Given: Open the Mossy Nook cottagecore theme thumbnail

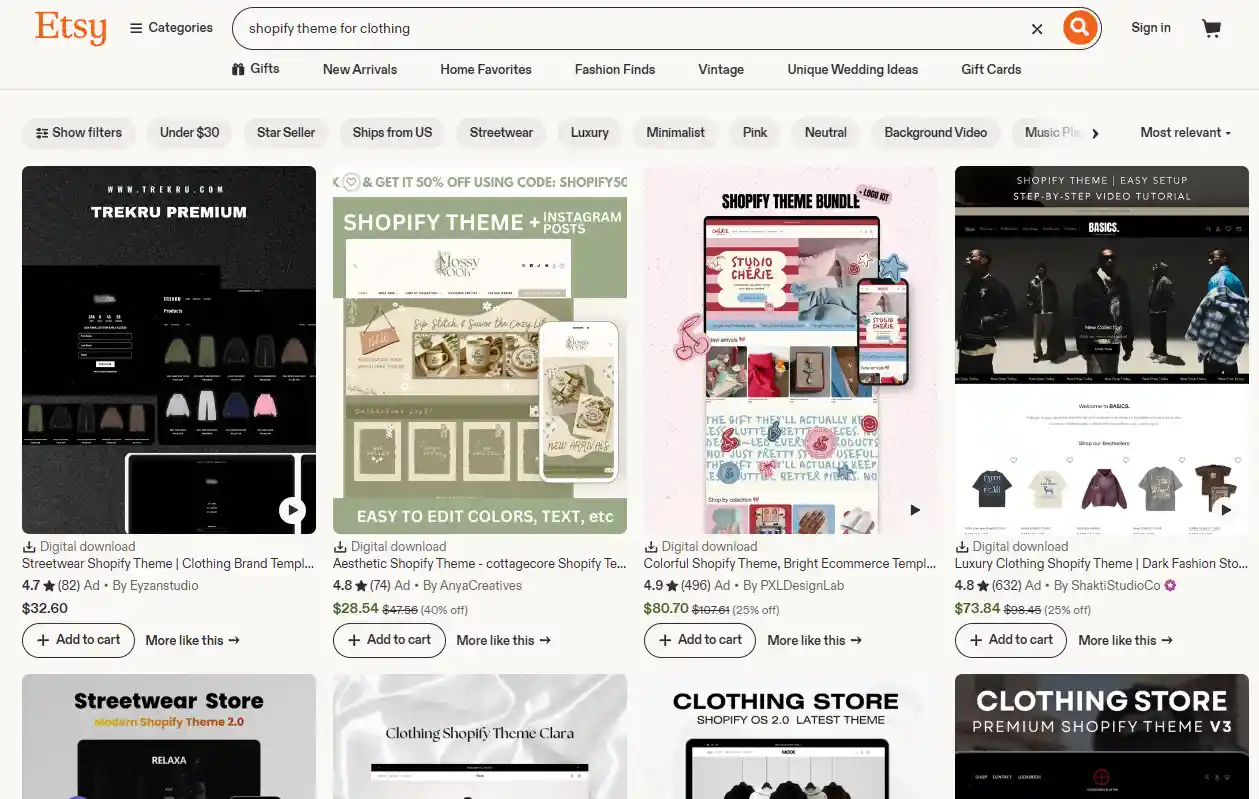Looking at the screenshot, I should 480,350.
